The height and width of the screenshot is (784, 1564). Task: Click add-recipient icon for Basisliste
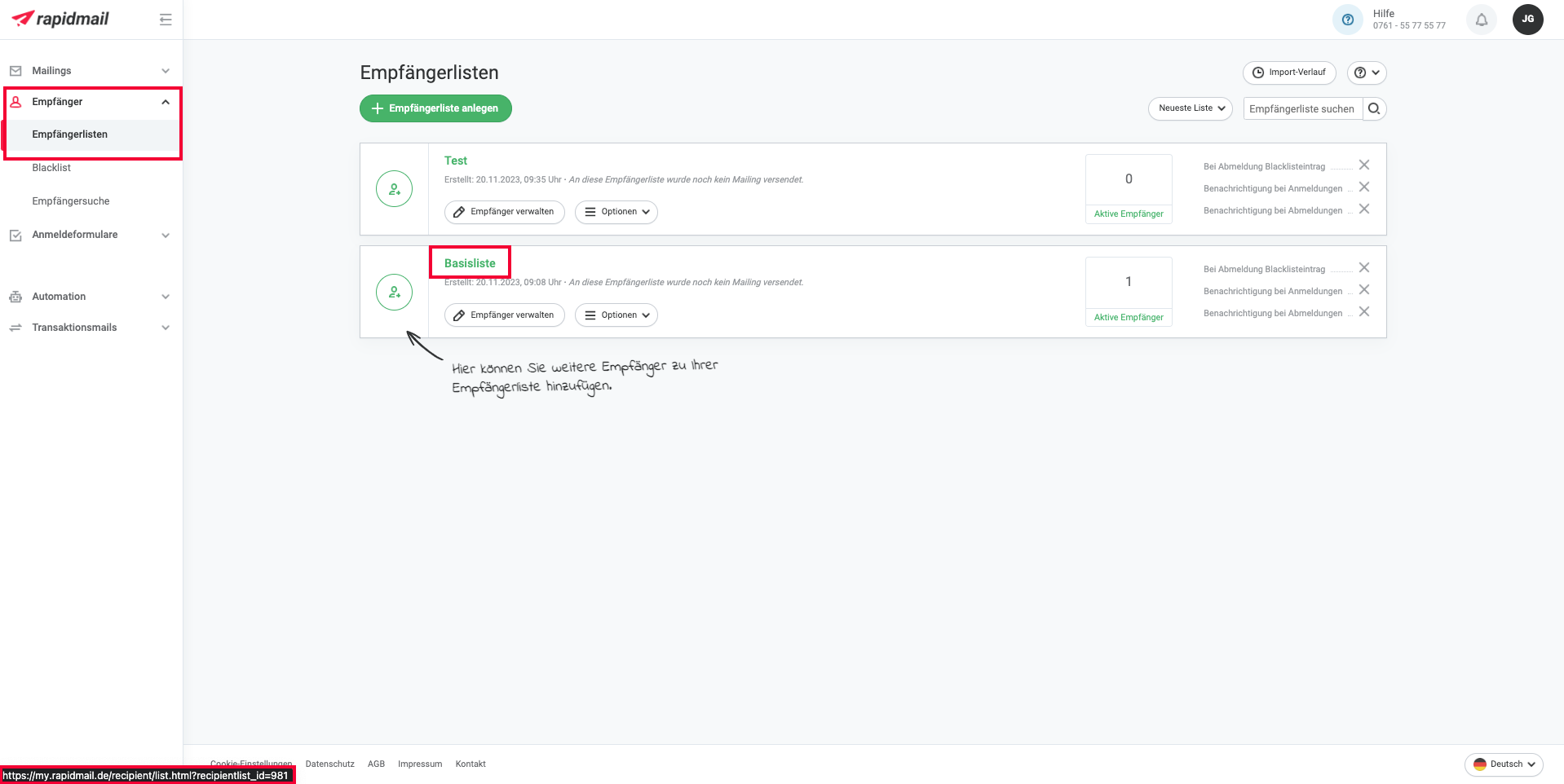tap(394, 292)
